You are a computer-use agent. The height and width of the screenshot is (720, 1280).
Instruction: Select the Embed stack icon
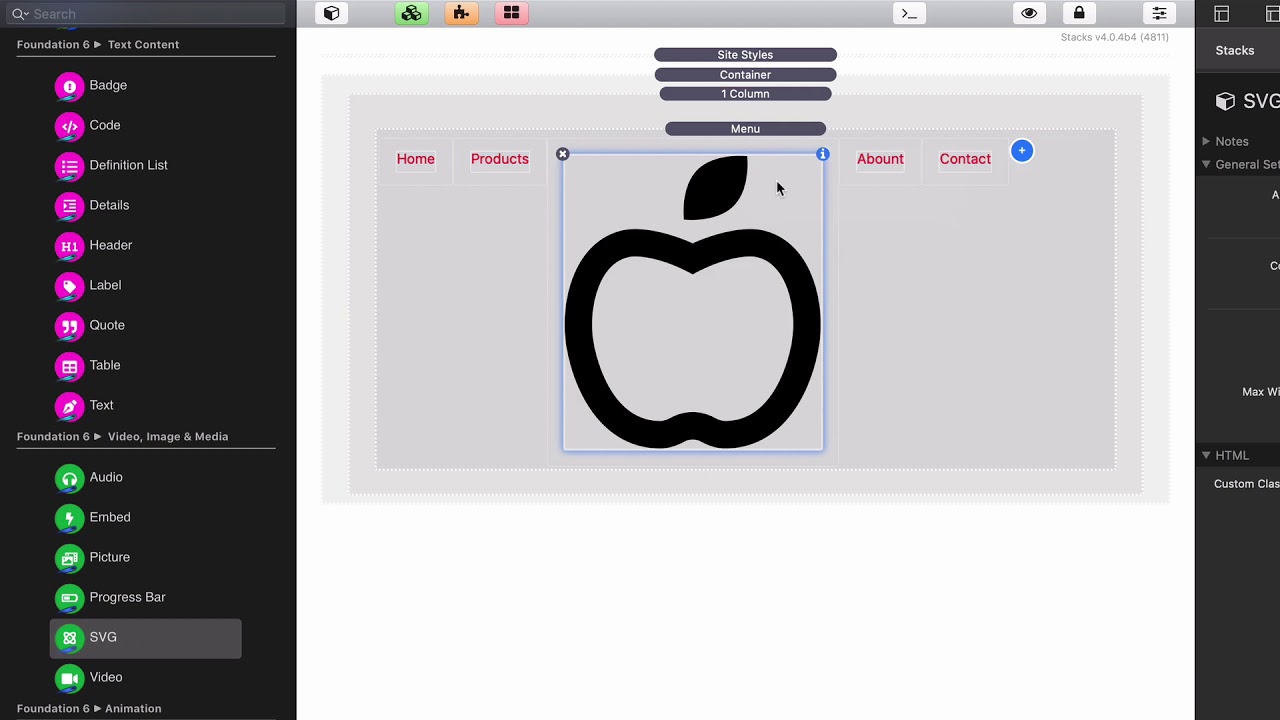click(x=69, y=518)
